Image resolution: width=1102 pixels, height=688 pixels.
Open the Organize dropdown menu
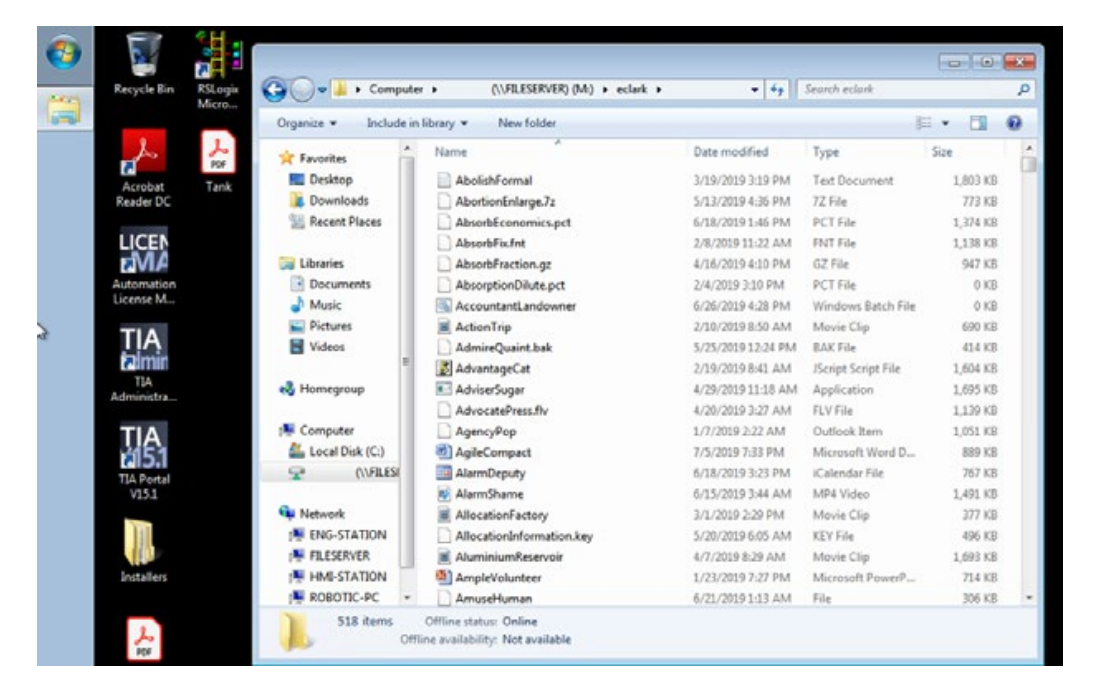point(306,123)
